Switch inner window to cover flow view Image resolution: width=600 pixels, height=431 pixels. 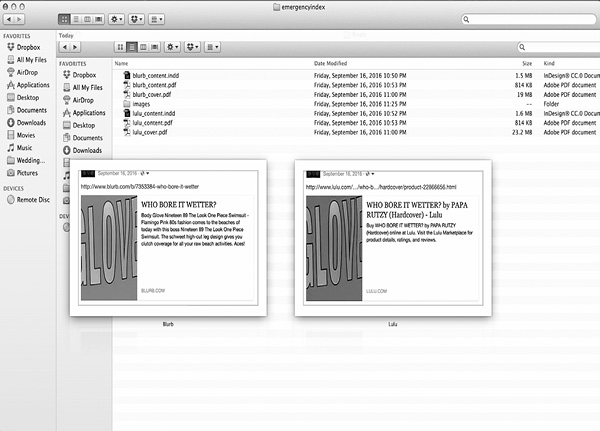pyautogui.click(x=155, y=47)
